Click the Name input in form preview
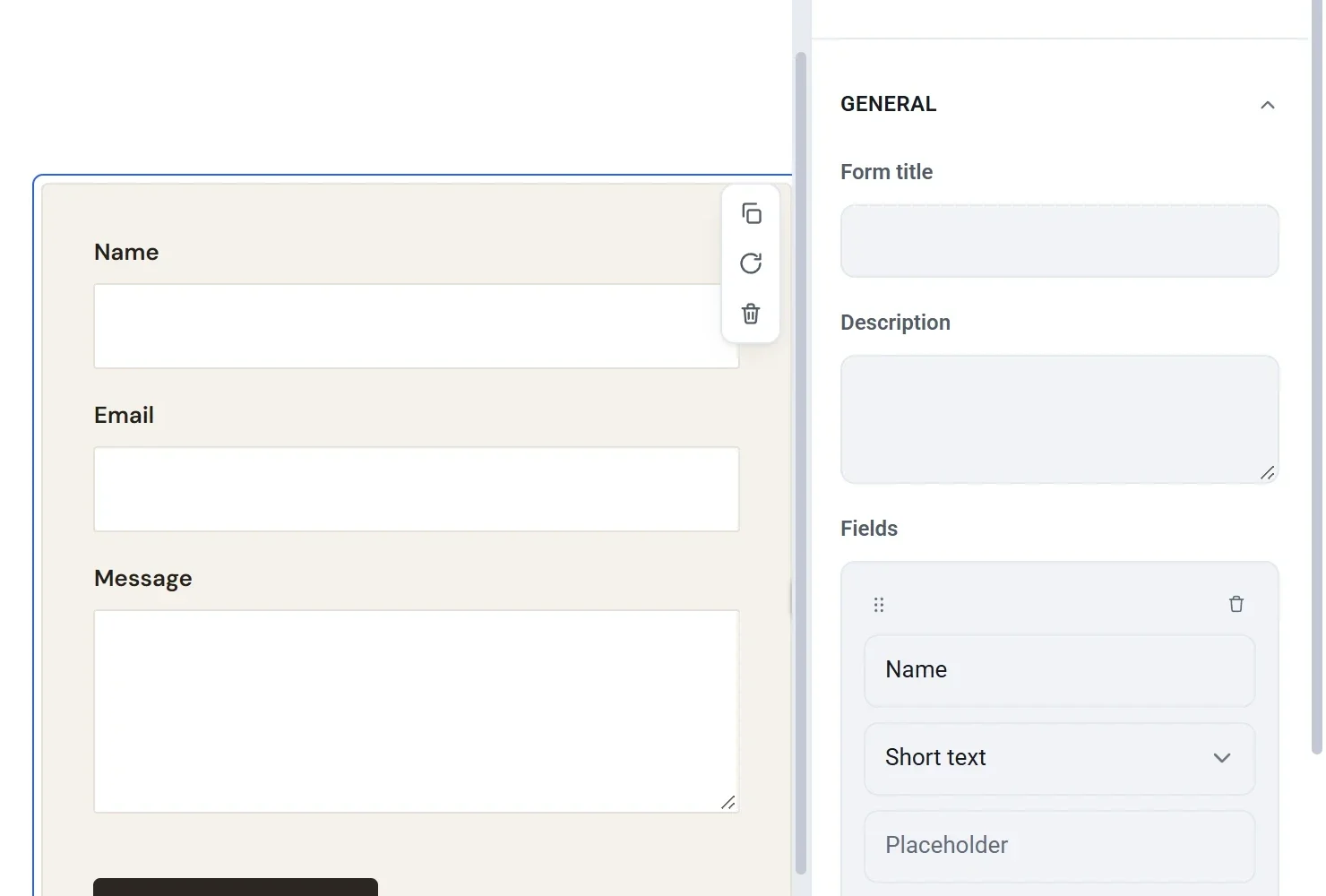 (x=417, y=326)
